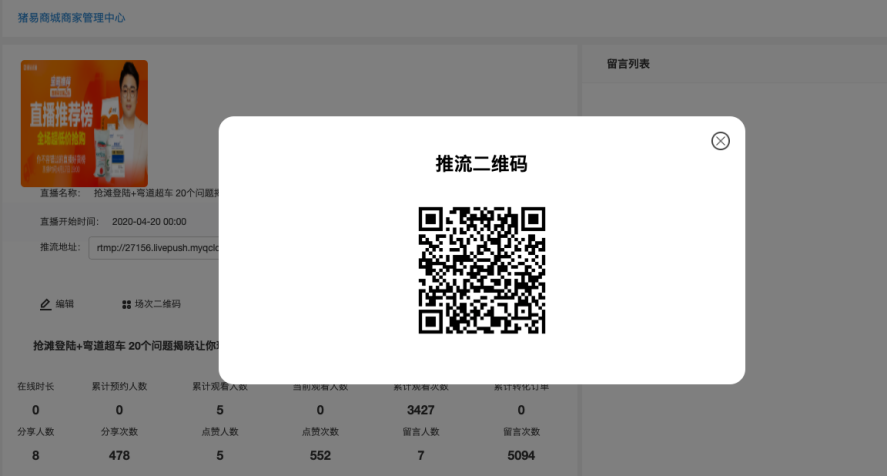This screenshot has width=887, height=476.
Task: Click the 留言人数 value 7
Action: [421, 456]
